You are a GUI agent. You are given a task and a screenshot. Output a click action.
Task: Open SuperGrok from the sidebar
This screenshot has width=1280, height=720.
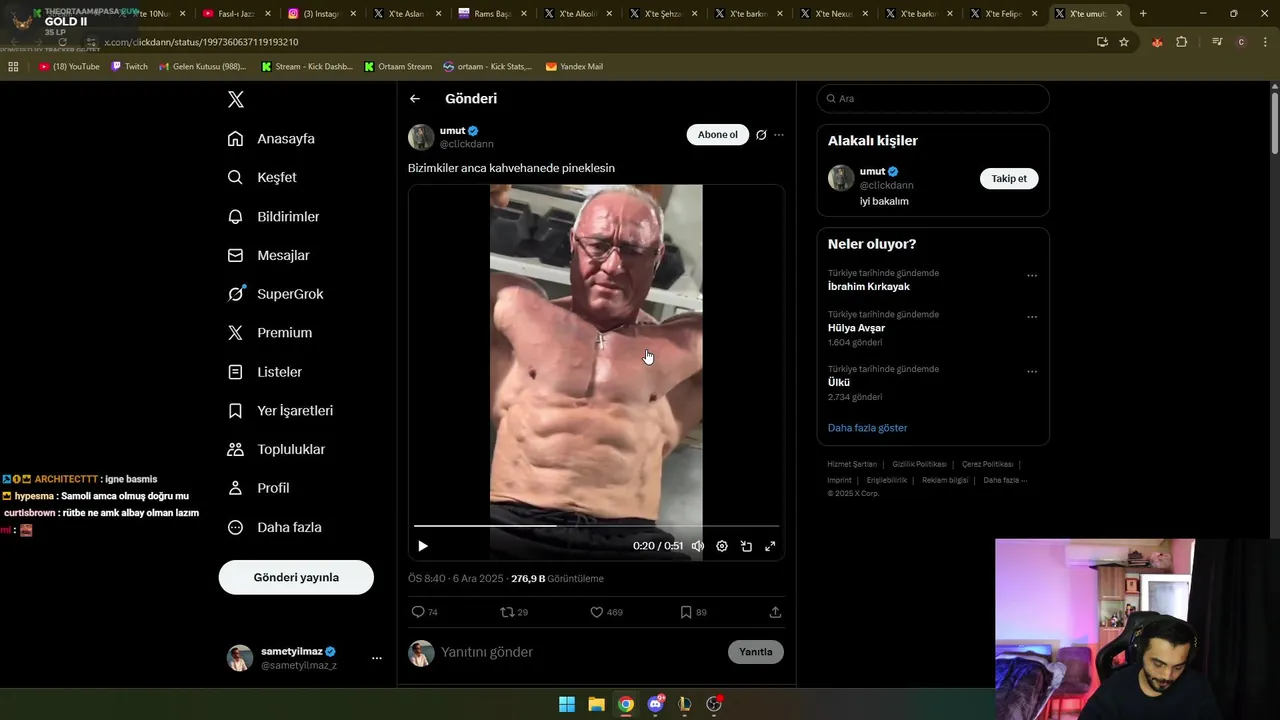click(x=275, y=294)
